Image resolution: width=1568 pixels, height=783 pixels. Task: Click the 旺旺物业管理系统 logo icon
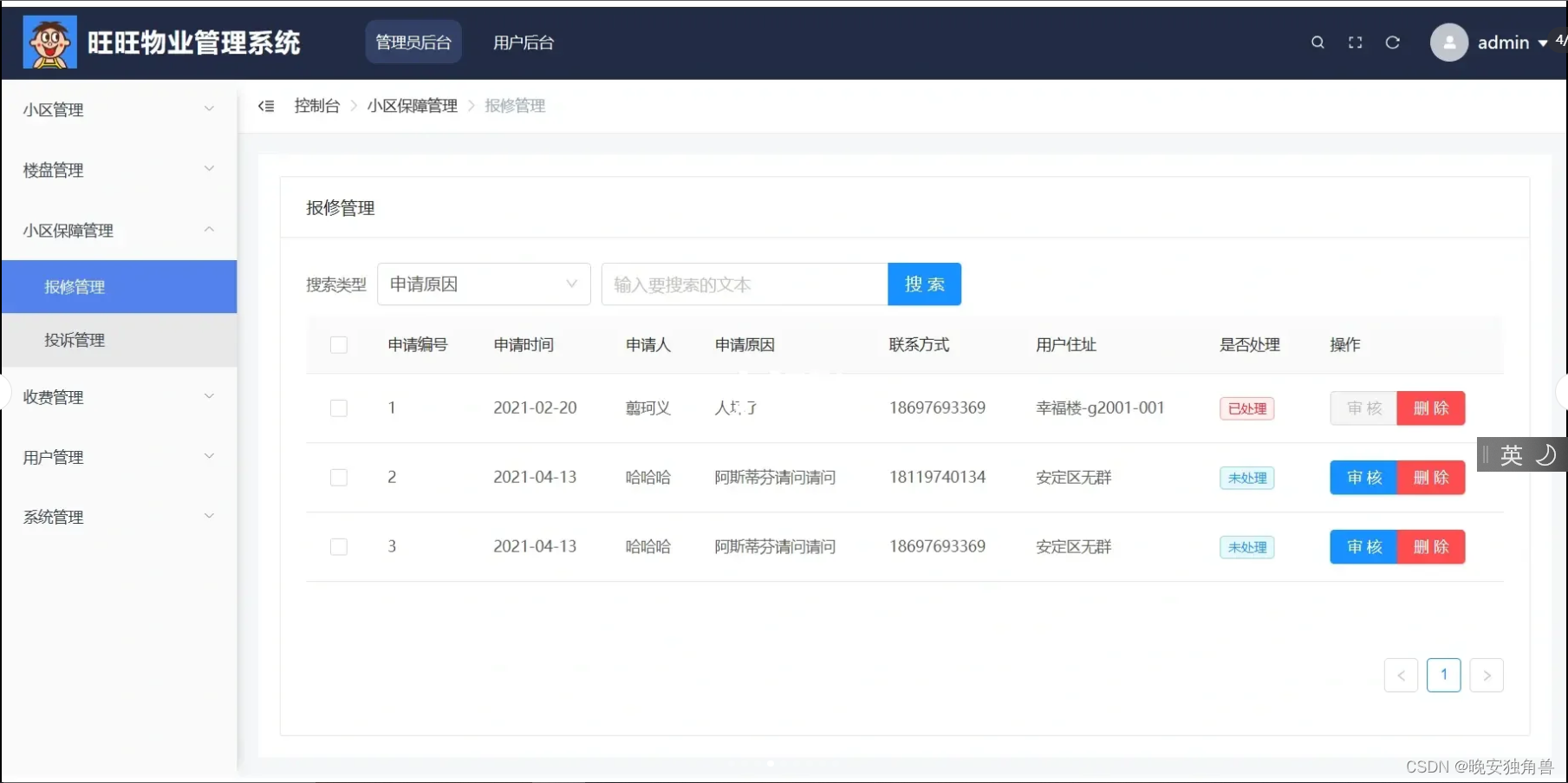coord(49,41)
